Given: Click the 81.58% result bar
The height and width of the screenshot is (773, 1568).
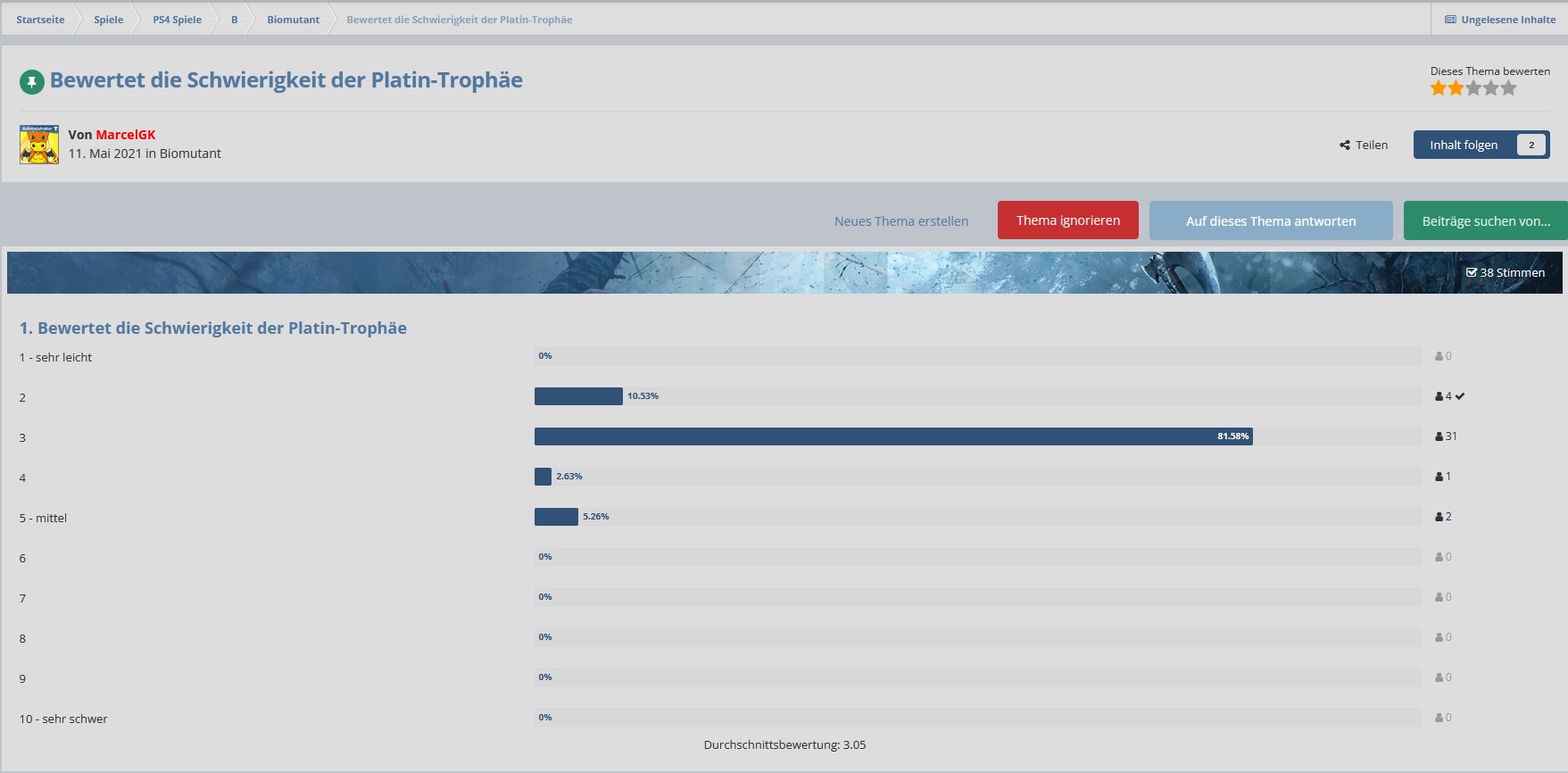Looking at the screenshot, I should click(x=892, y=436).
